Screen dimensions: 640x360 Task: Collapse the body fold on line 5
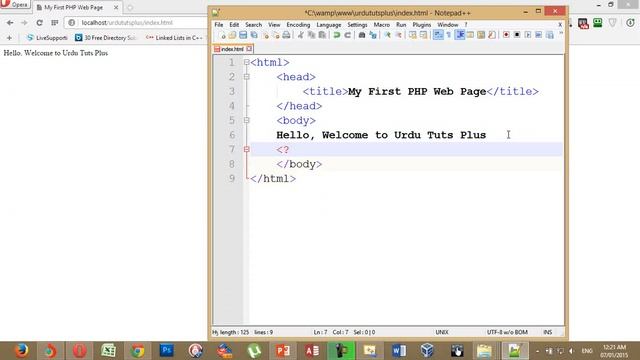pyautogui.click(x=247, y=120)
